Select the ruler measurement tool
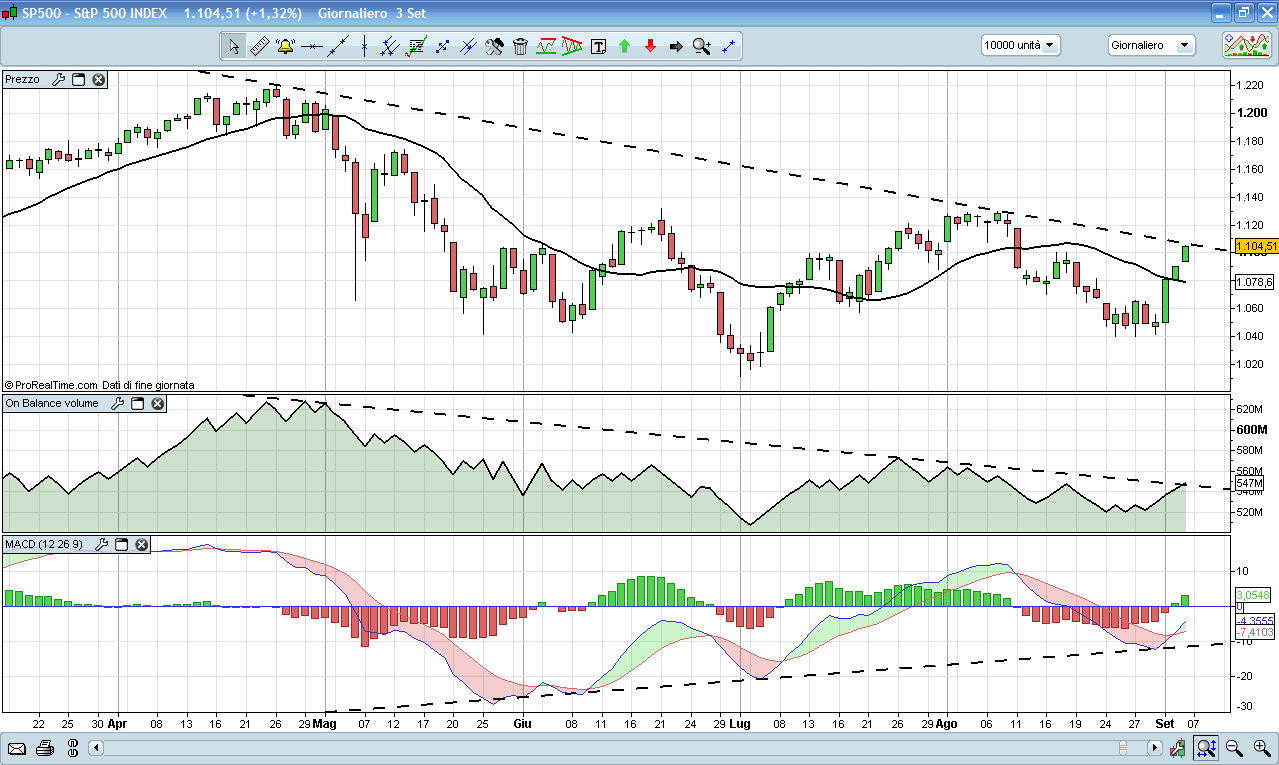 tap(259, 46)
